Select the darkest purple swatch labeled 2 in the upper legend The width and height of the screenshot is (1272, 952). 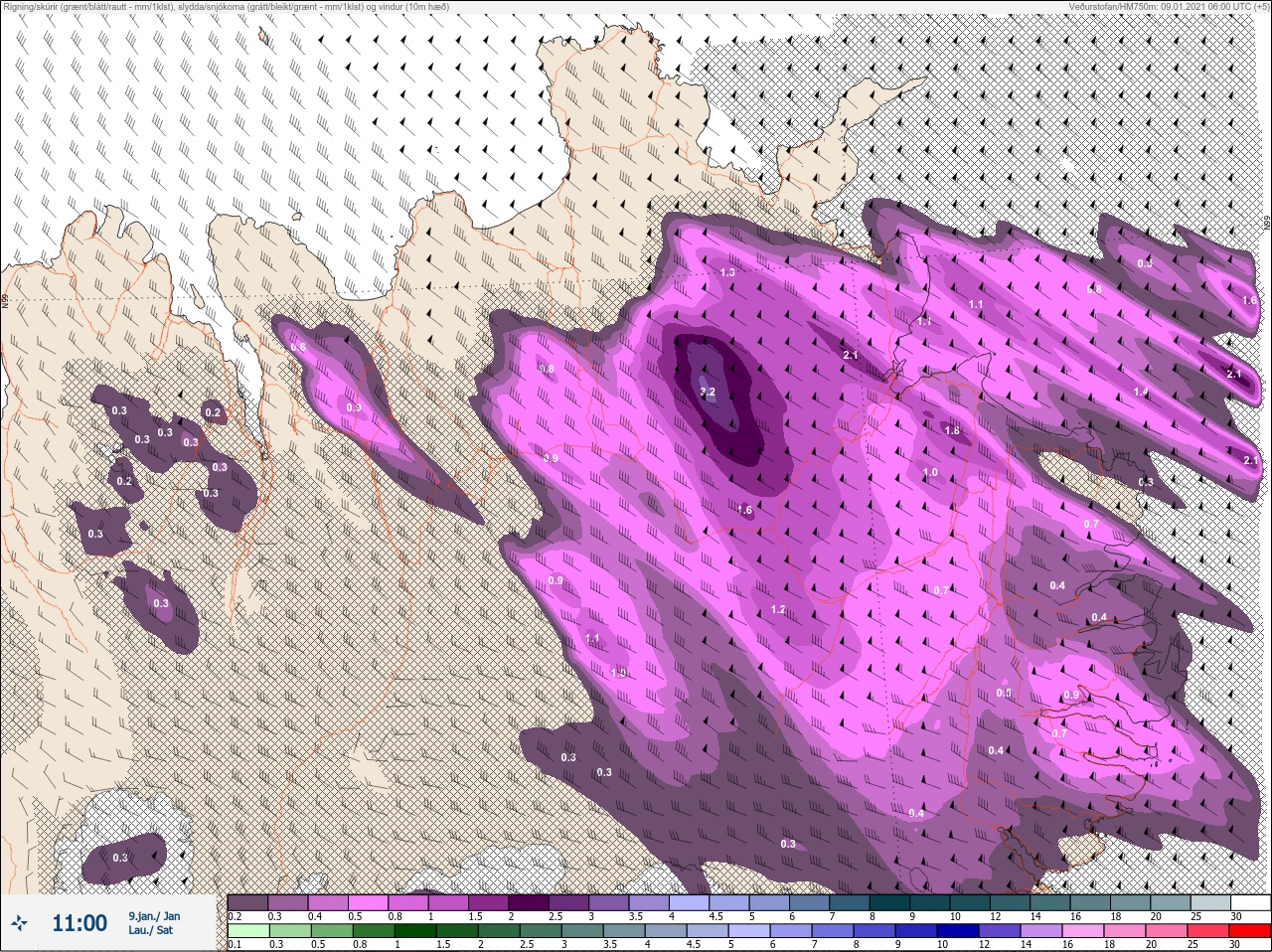(x=530, y=903)
